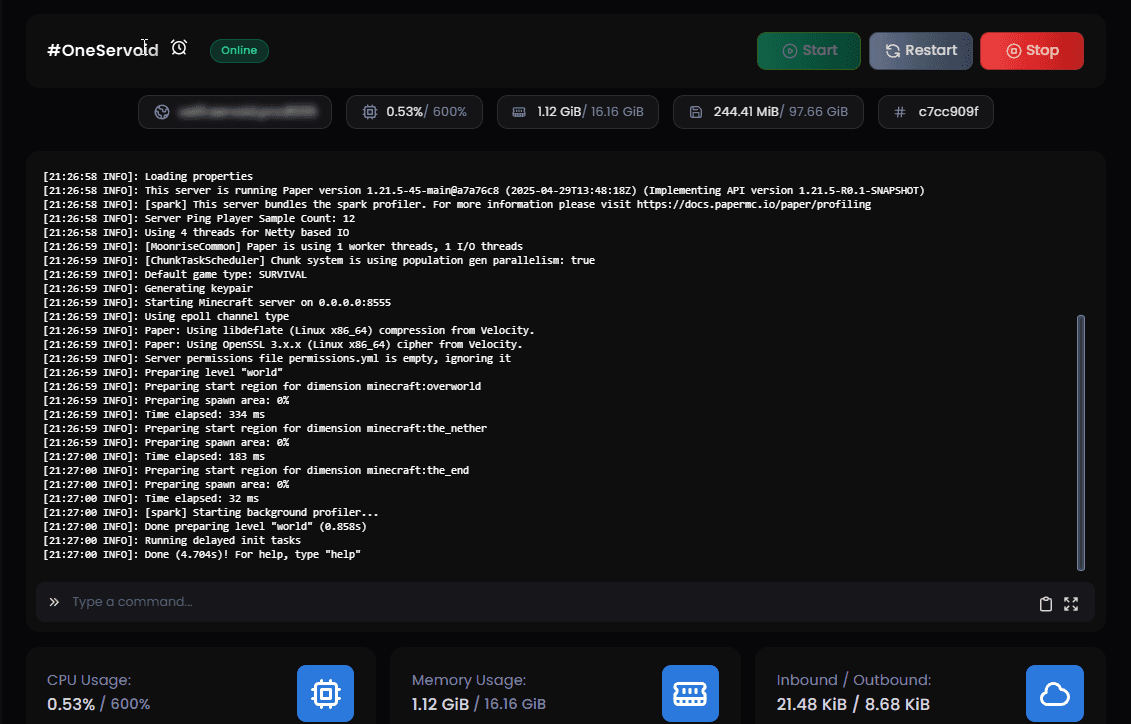1131x724 pixels.
Task: Click the disk save icon by 244.41 MiB
Action: 696,112
